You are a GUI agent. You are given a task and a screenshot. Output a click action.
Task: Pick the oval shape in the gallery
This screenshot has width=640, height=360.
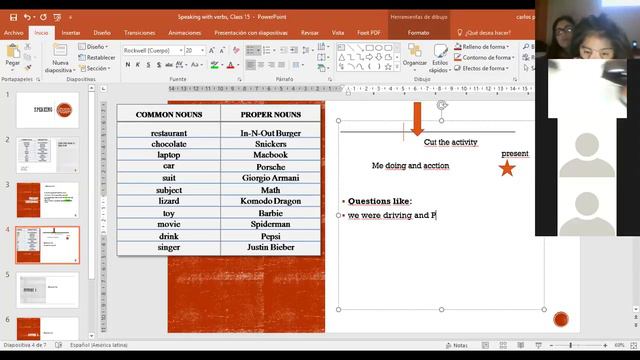[x=378, y=48]
